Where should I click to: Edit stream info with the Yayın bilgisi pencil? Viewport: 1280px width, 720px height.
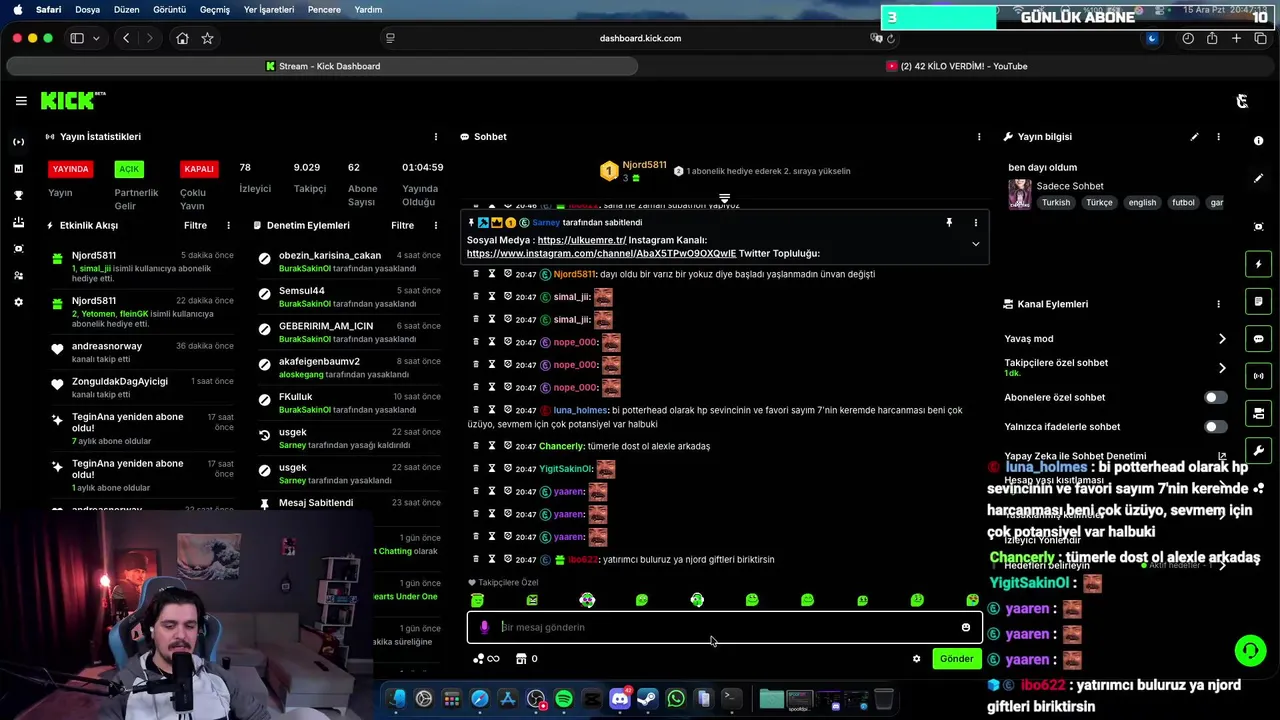coord(1194,137)
